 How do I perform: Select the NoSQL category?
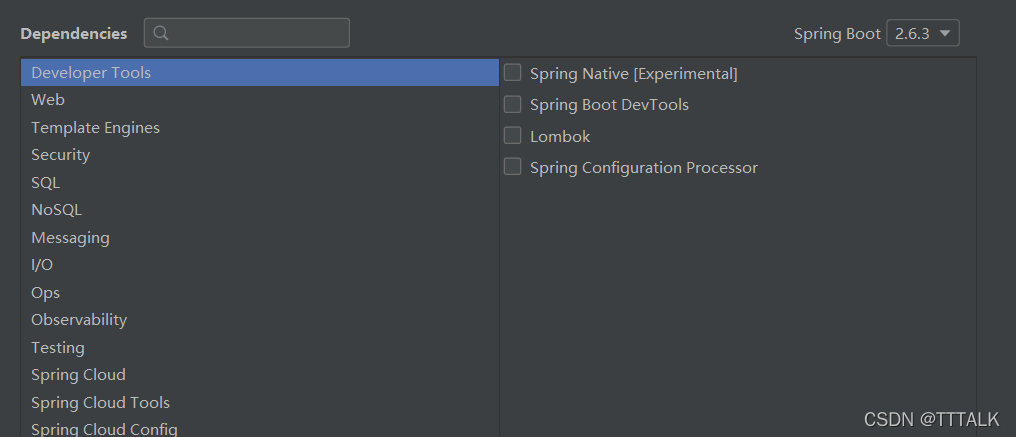click(x=260, y=210)
